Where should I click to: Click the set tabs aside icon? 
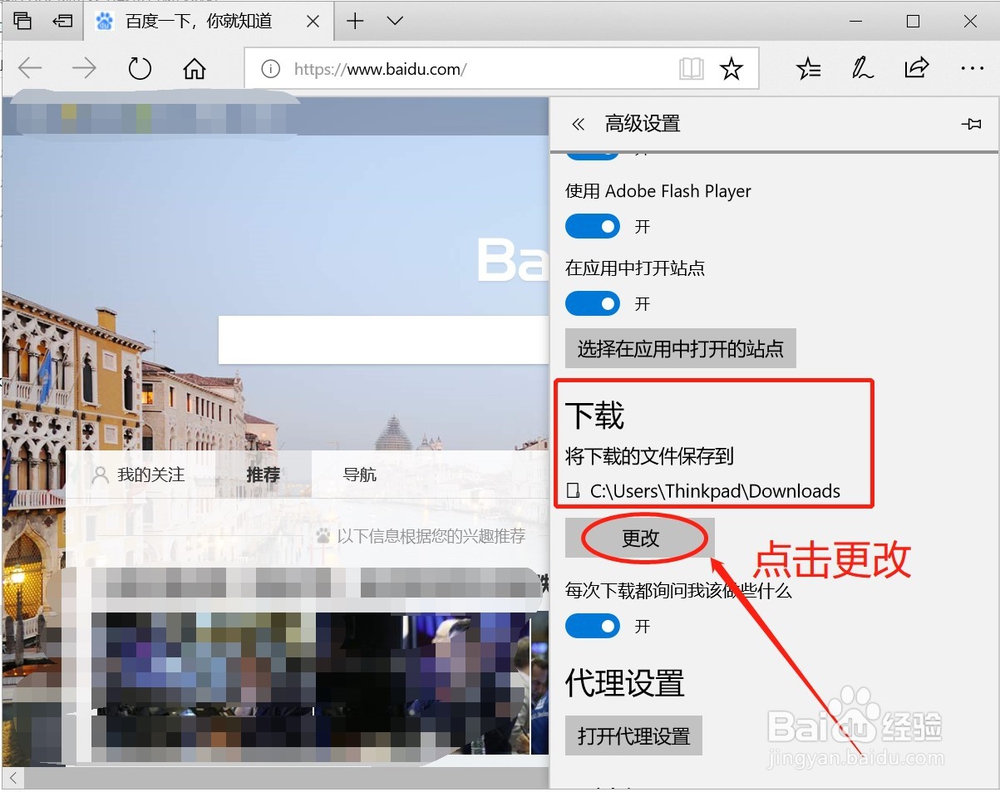[62, 20]
